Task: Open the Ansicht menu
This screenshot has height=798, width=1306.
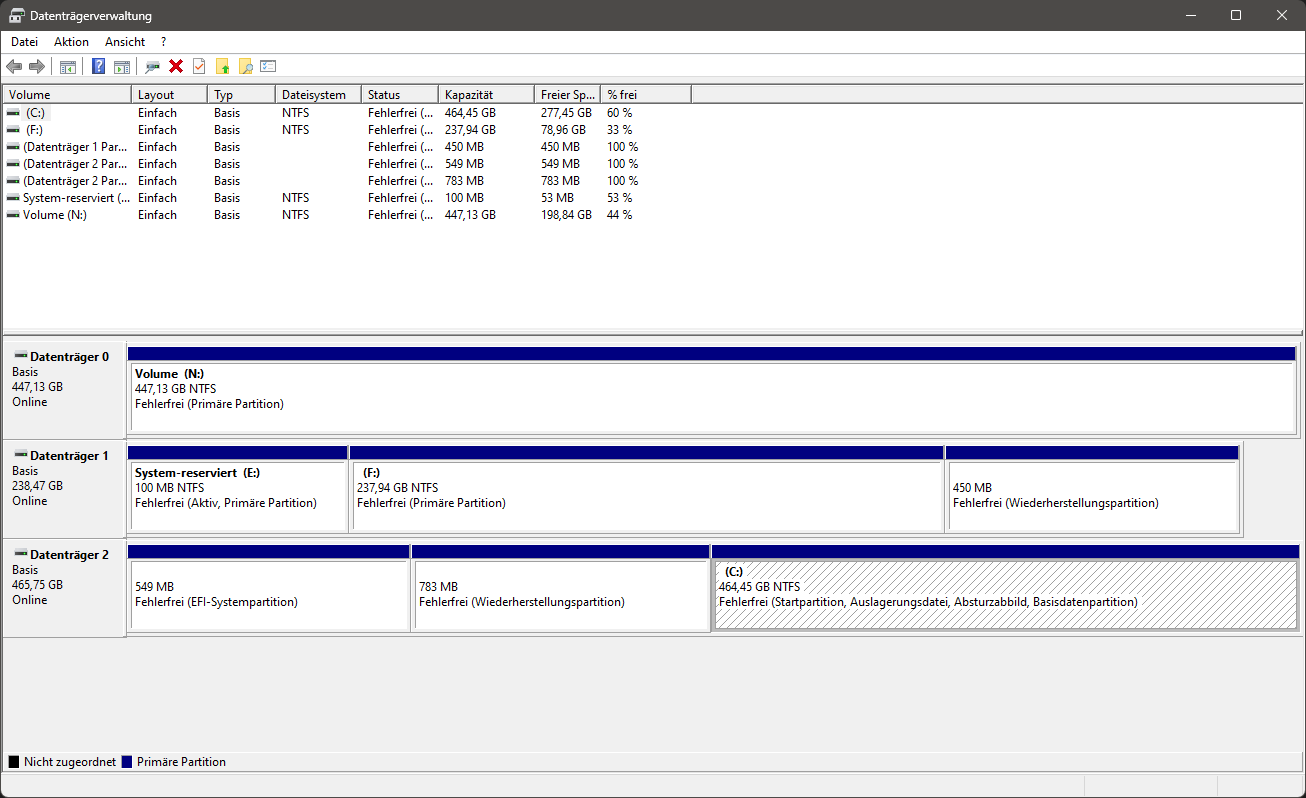Action: coord(125,42)
